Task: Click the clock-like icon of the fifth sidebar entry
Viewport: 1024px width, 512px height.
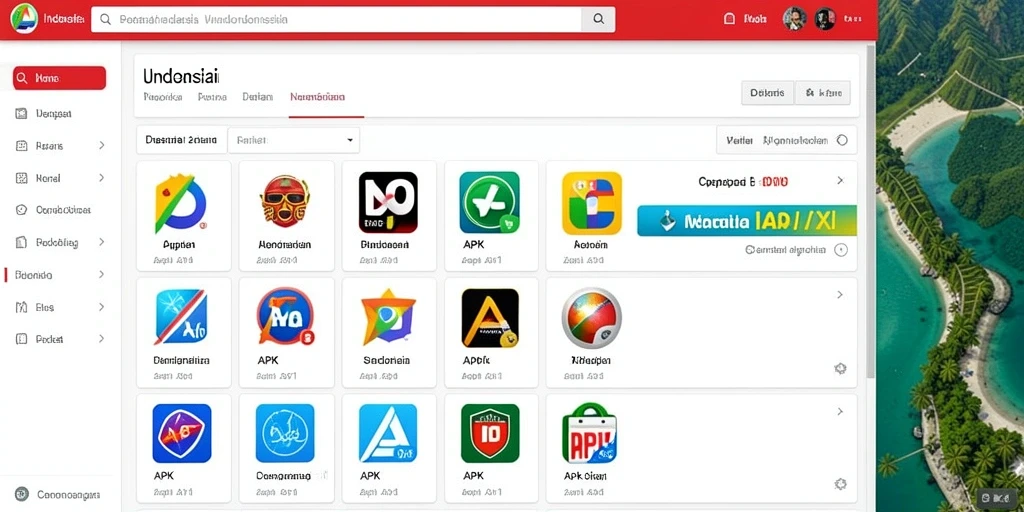Action: (22, 210)
